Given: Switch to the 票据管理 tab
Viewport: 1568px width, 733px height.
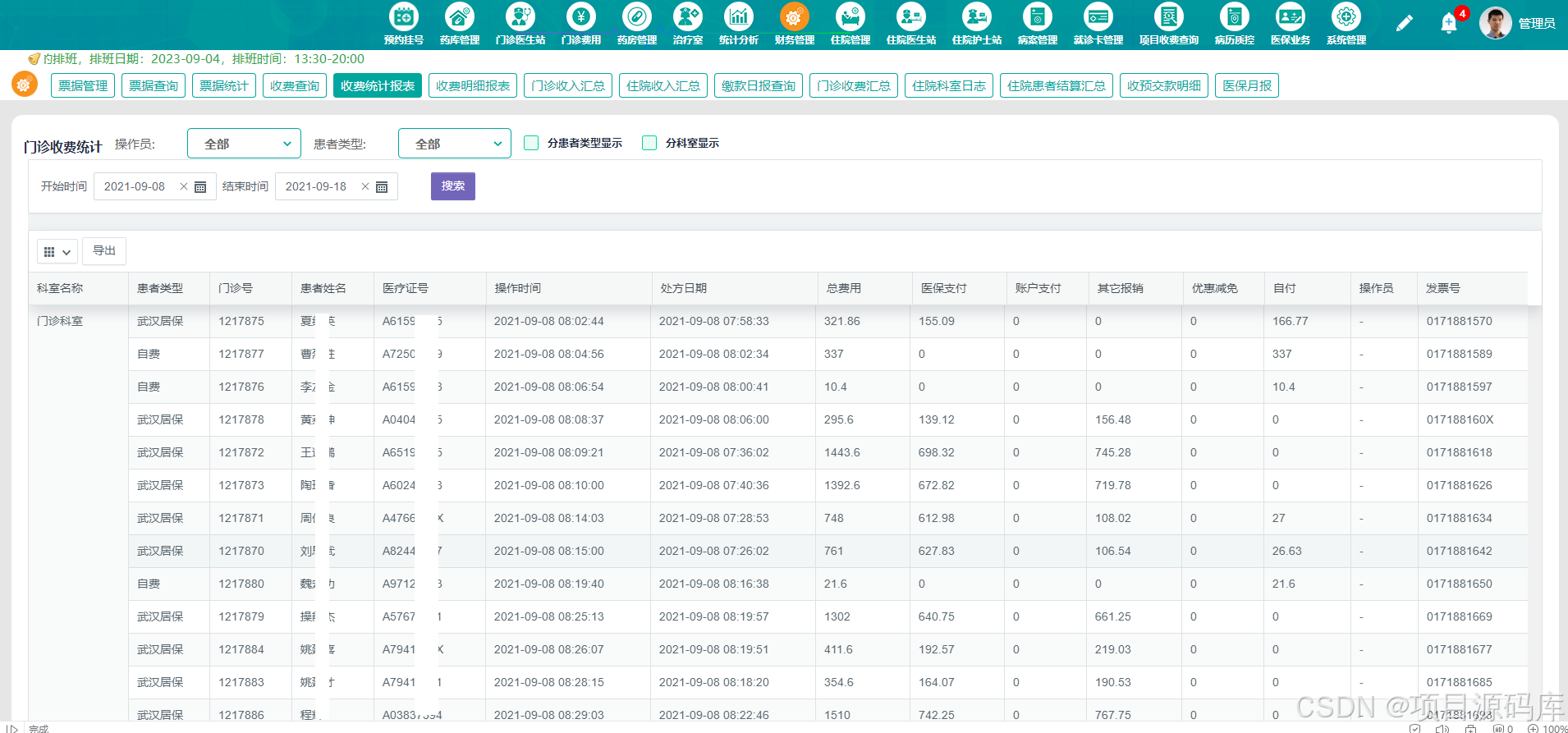Looking at the screenshot, I should tap(83, 85).
